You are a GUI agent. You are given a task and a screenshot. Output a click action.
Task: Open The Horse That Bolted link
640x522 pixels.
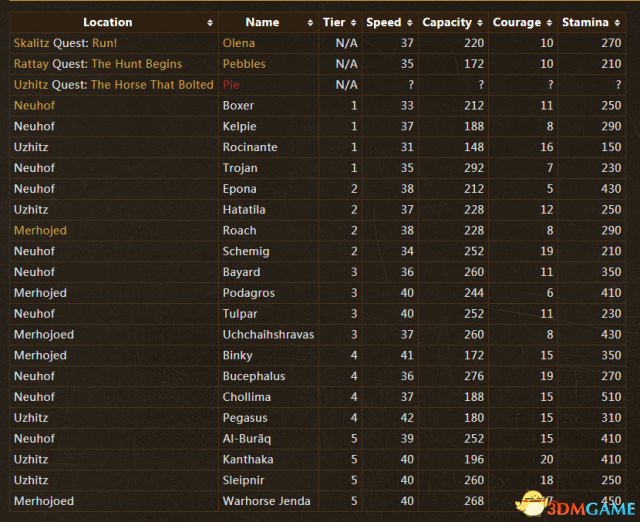152,85
